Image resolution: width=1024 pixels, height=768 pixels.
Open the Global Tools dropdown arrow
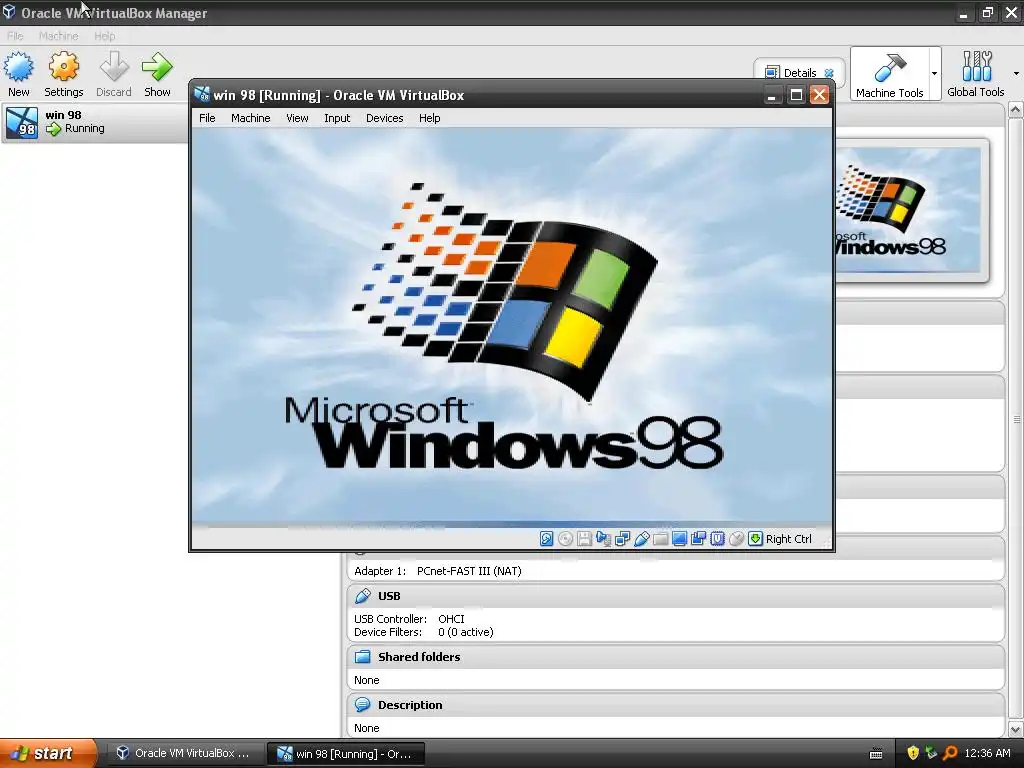(x=1016, y=73)
